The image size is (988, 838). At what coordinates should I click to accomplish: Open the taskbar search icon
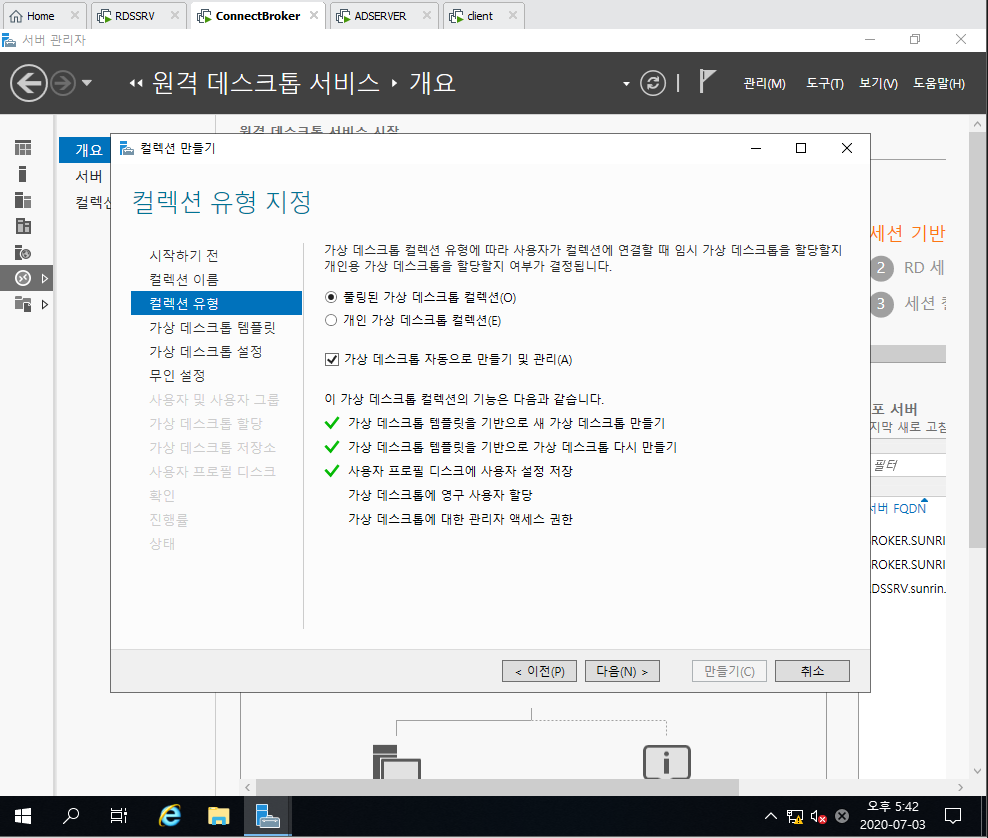point(71,817)
